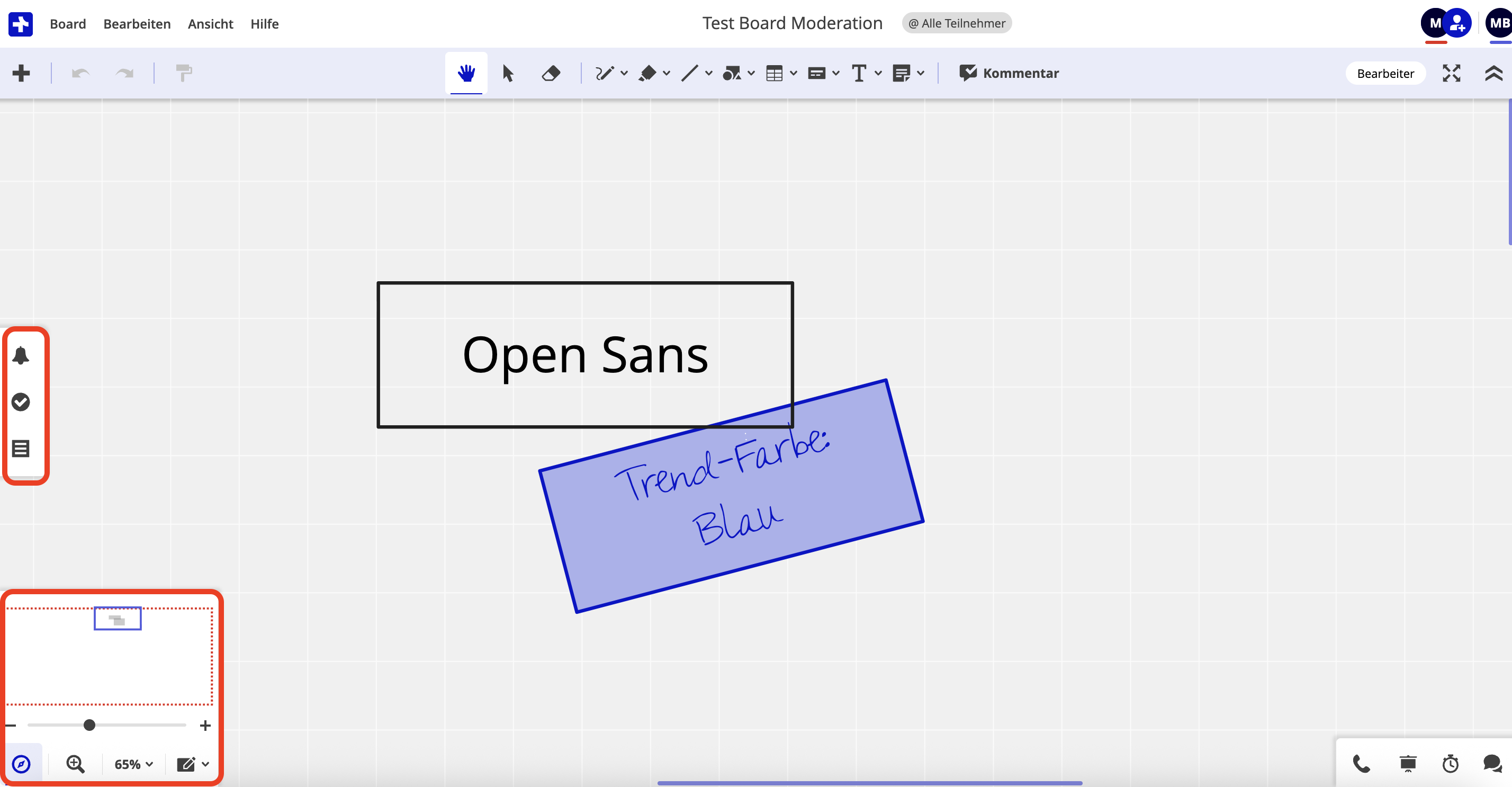Screen dimensions: 1512x787
Task: Open the Ansicht menu
Action: pyautogui.click(x=210, y=23)
